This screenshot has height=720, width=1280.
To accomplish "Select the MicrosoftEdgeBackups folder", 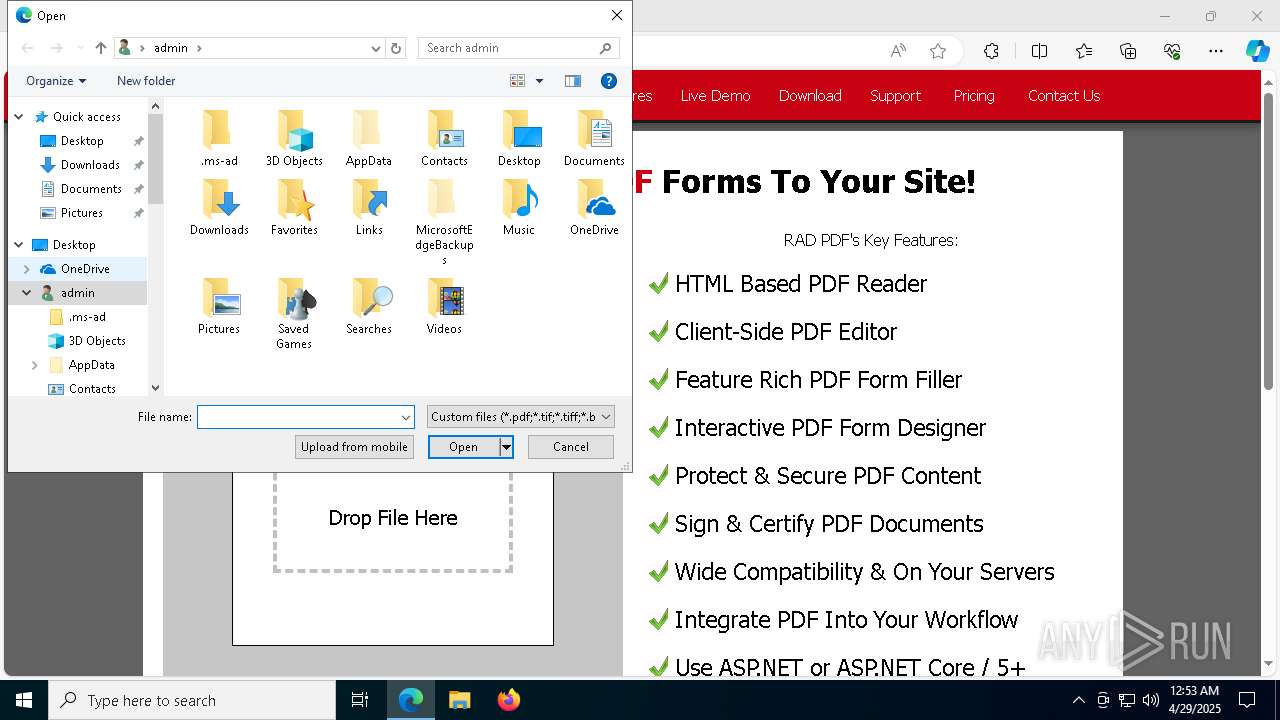I will pyautogui.click(x=444, y=222).
